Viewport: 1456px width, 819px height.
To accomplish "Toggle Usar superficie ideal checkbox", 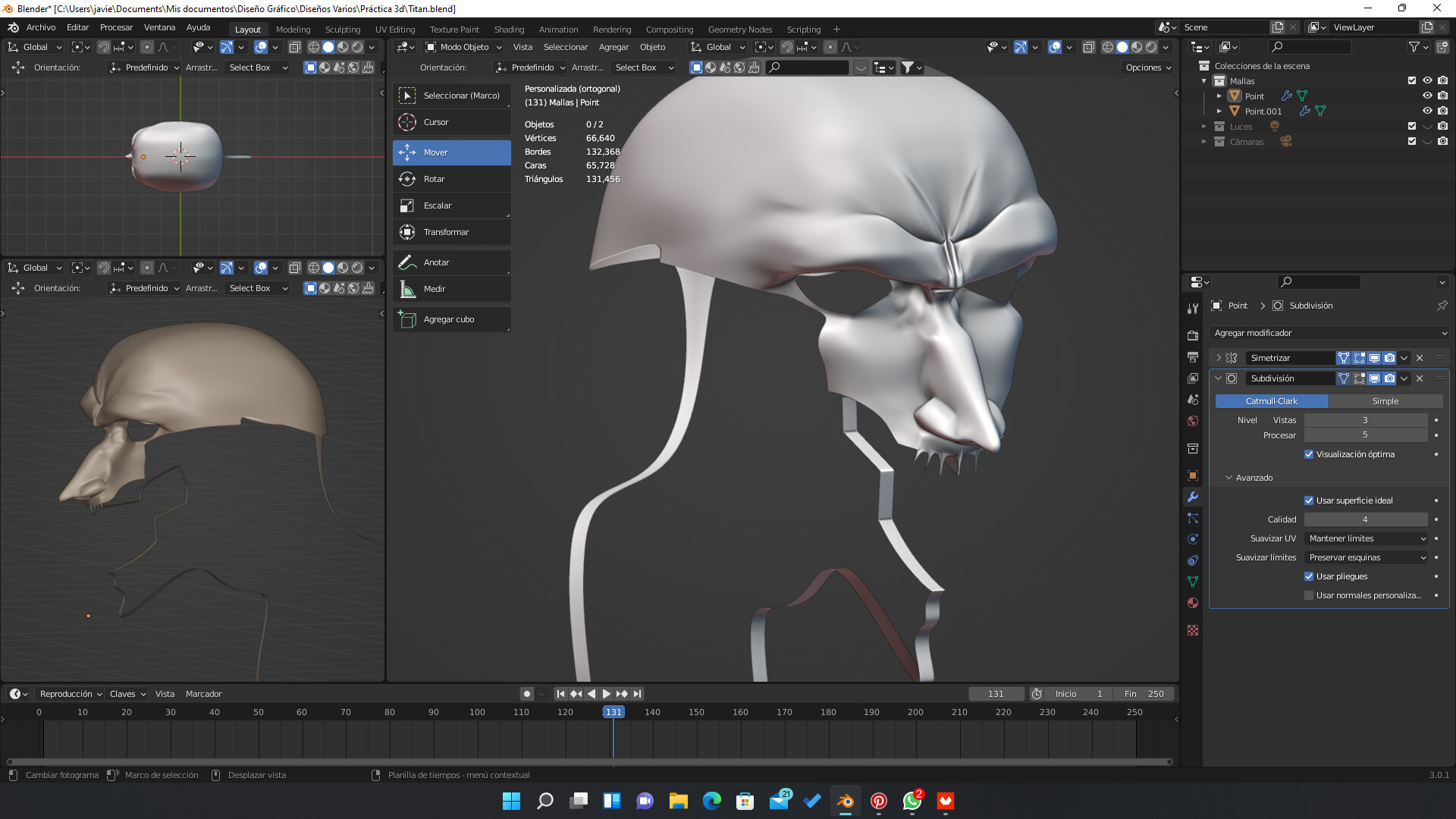I will coord(1309,500).
